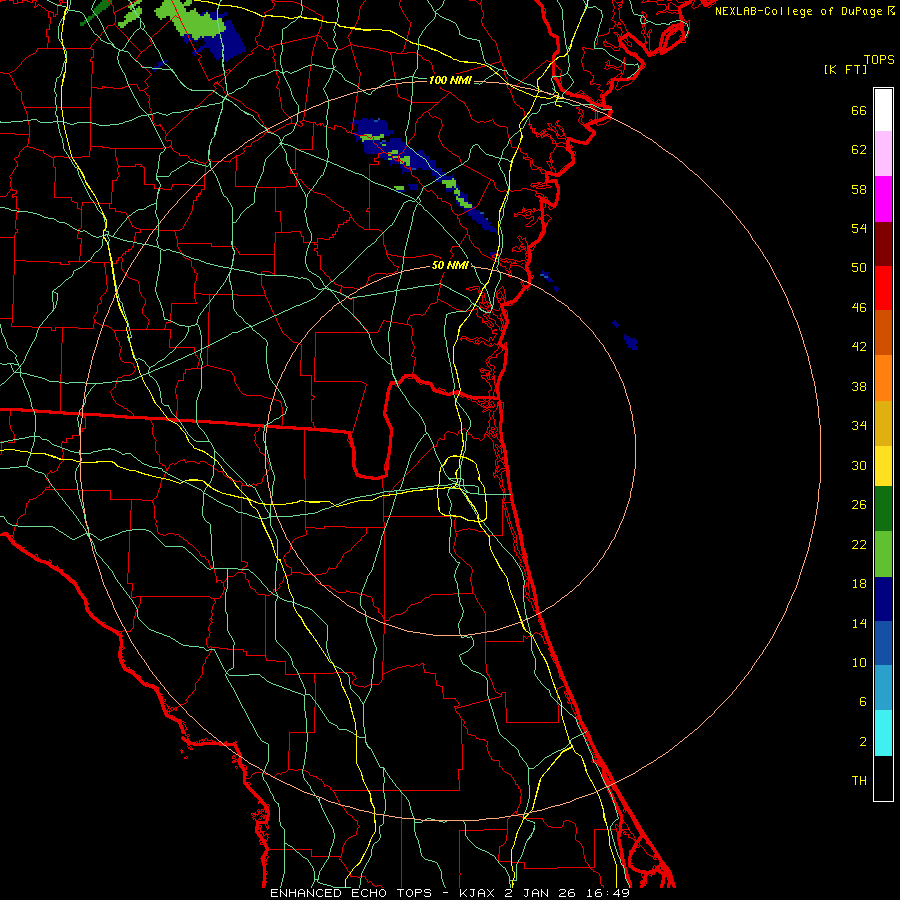Click the white swatch in the tops legend

click(x=883, y=110)
